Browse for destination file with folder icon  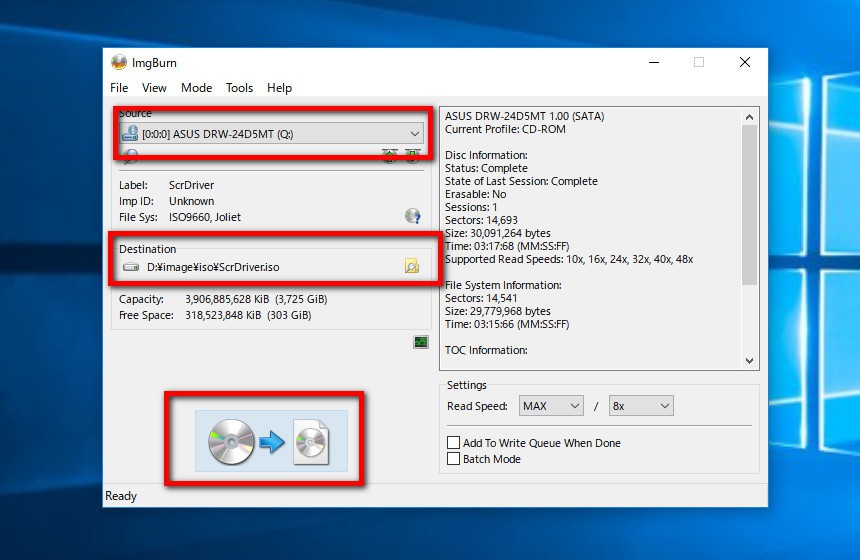click(412, 267)
